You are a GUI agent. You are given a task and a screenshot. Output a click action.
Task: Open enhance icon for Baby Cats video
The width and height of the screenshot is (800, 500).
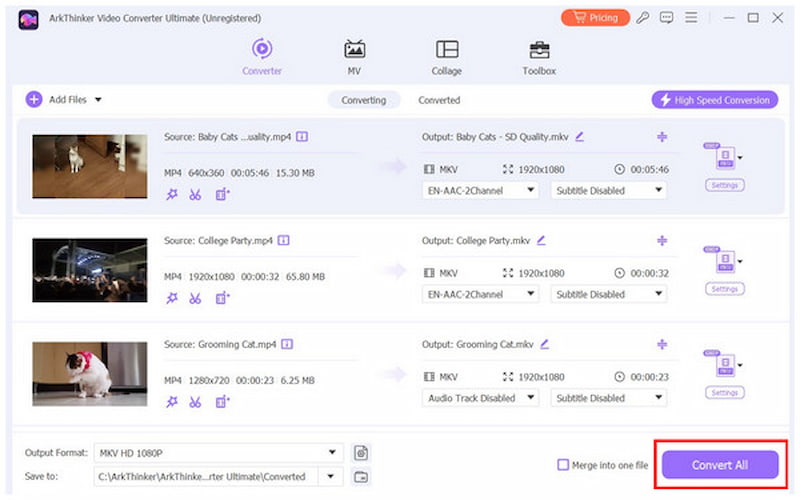pos(222,194)
